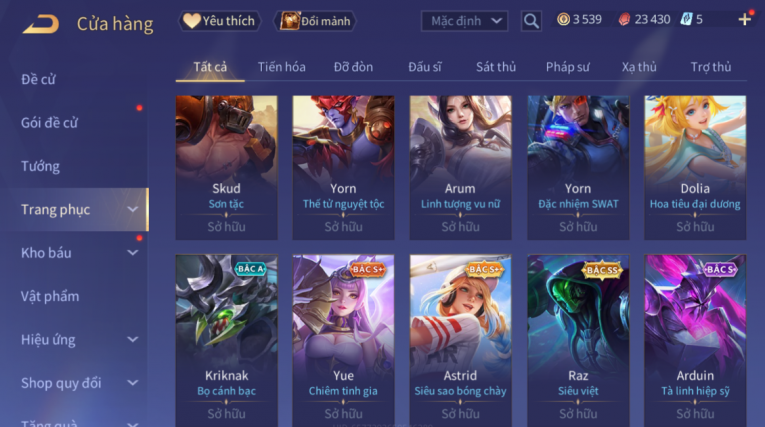The height and width of the screenshot is (427, 765).
Task: Open Tướng in the sidebar
Action: click(x=40, y=166)
